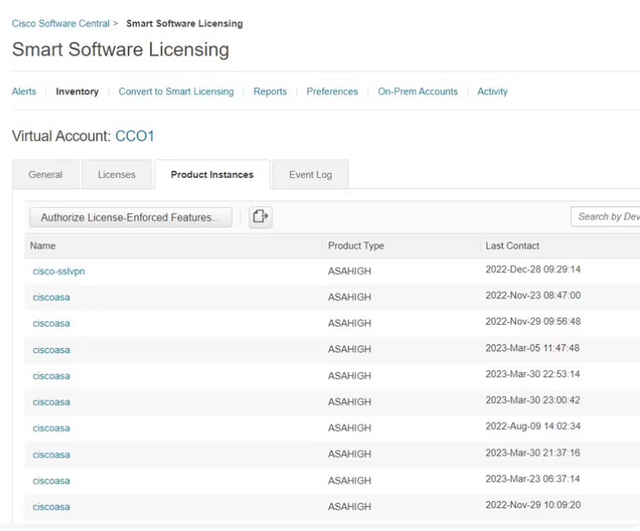640x531 pixels.
Task: Open the Alerts menu item
Action: click(24, 91)
